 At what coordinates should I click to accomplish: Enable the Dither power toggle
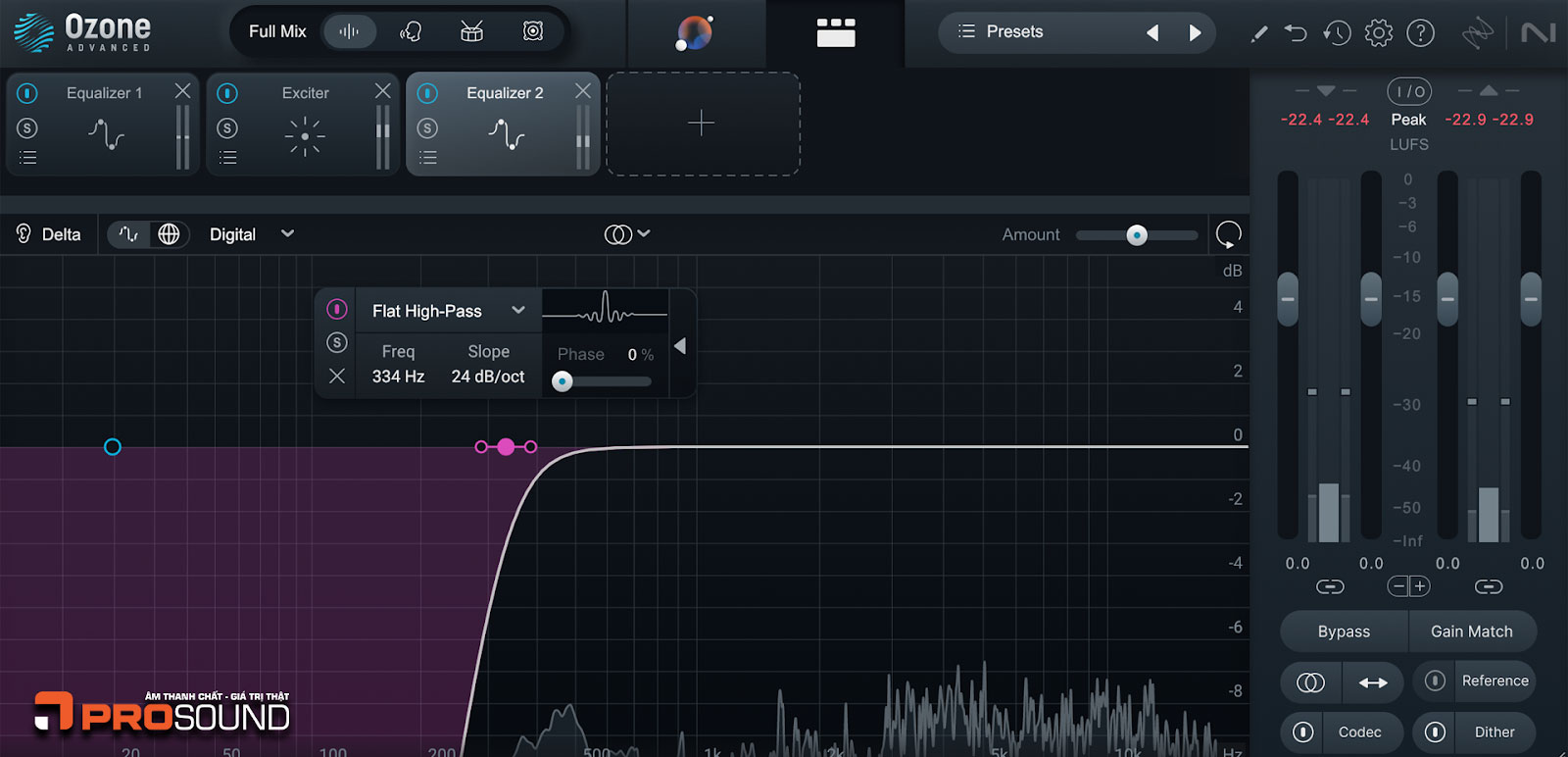(x=1435, y=732)
